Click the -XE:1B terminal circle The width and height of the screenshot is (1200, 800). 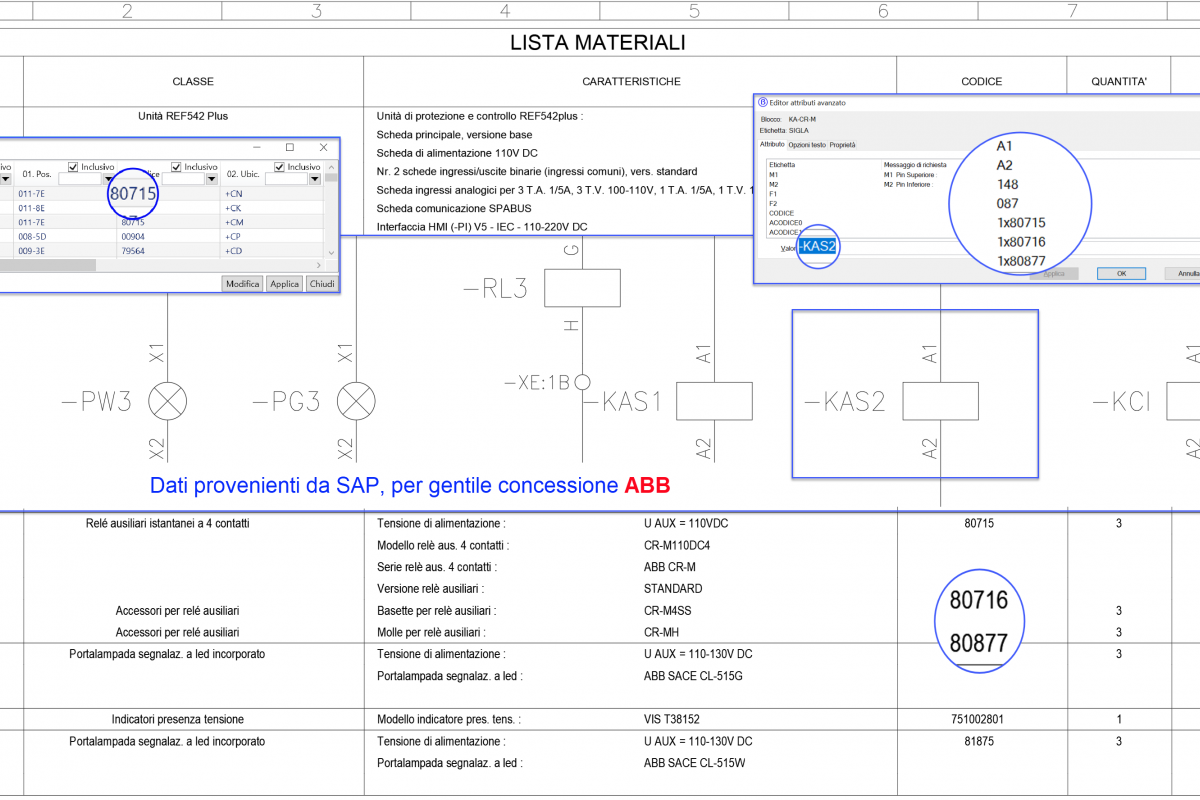tap(581, 382)
